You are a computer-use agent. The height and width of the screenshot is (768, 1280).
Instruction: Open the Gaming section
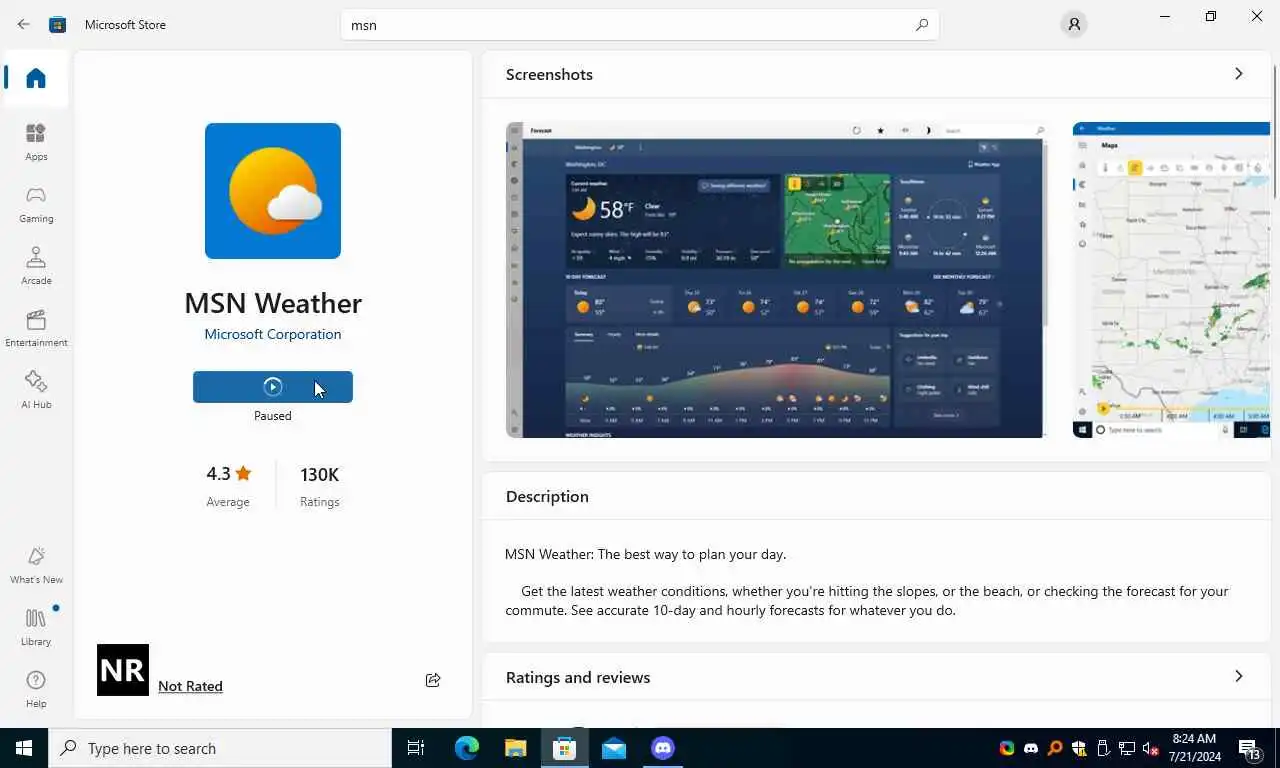(x=36, y=204)
